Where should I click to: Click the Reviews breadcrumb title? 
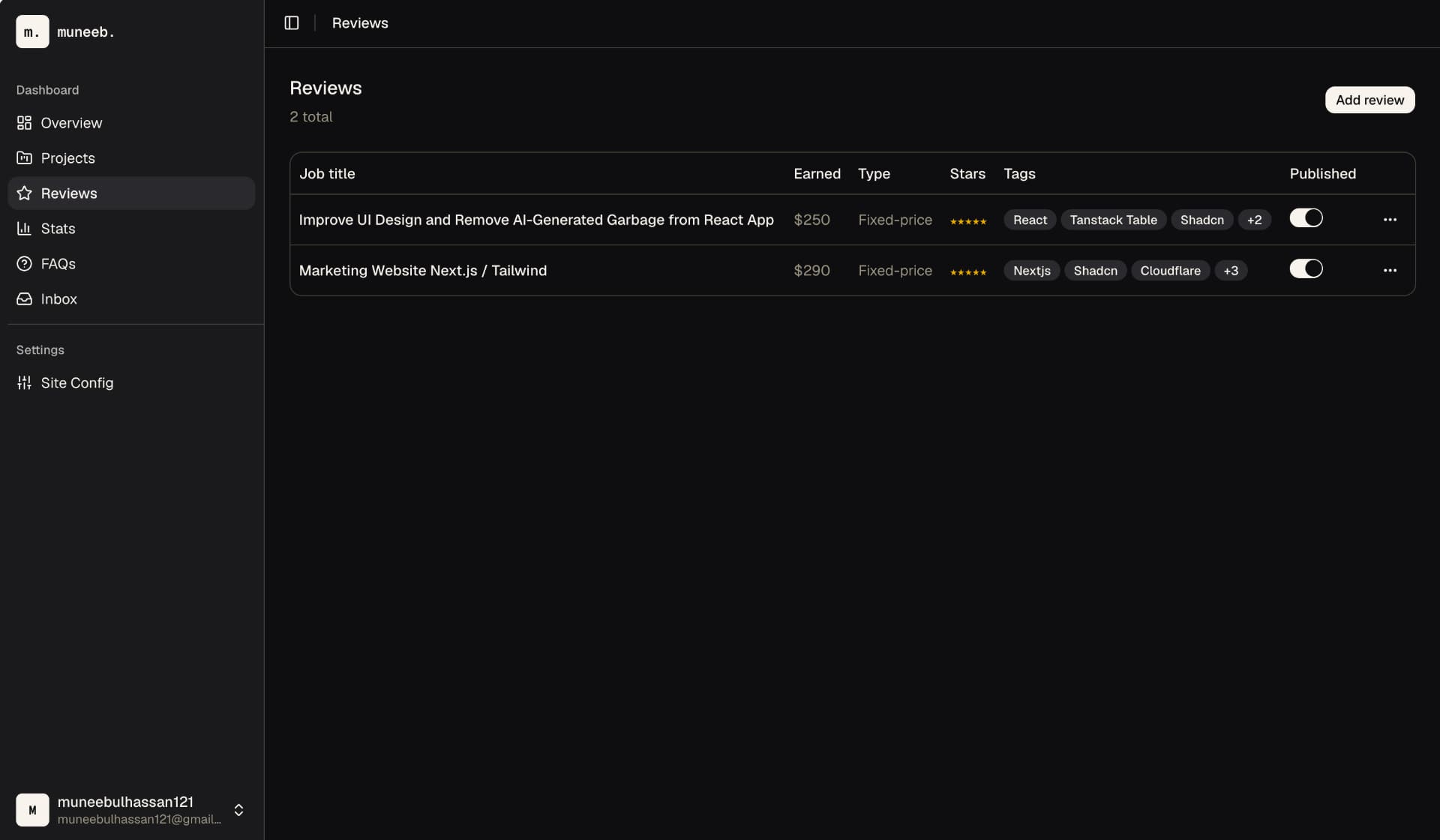[x=360, y=23]
